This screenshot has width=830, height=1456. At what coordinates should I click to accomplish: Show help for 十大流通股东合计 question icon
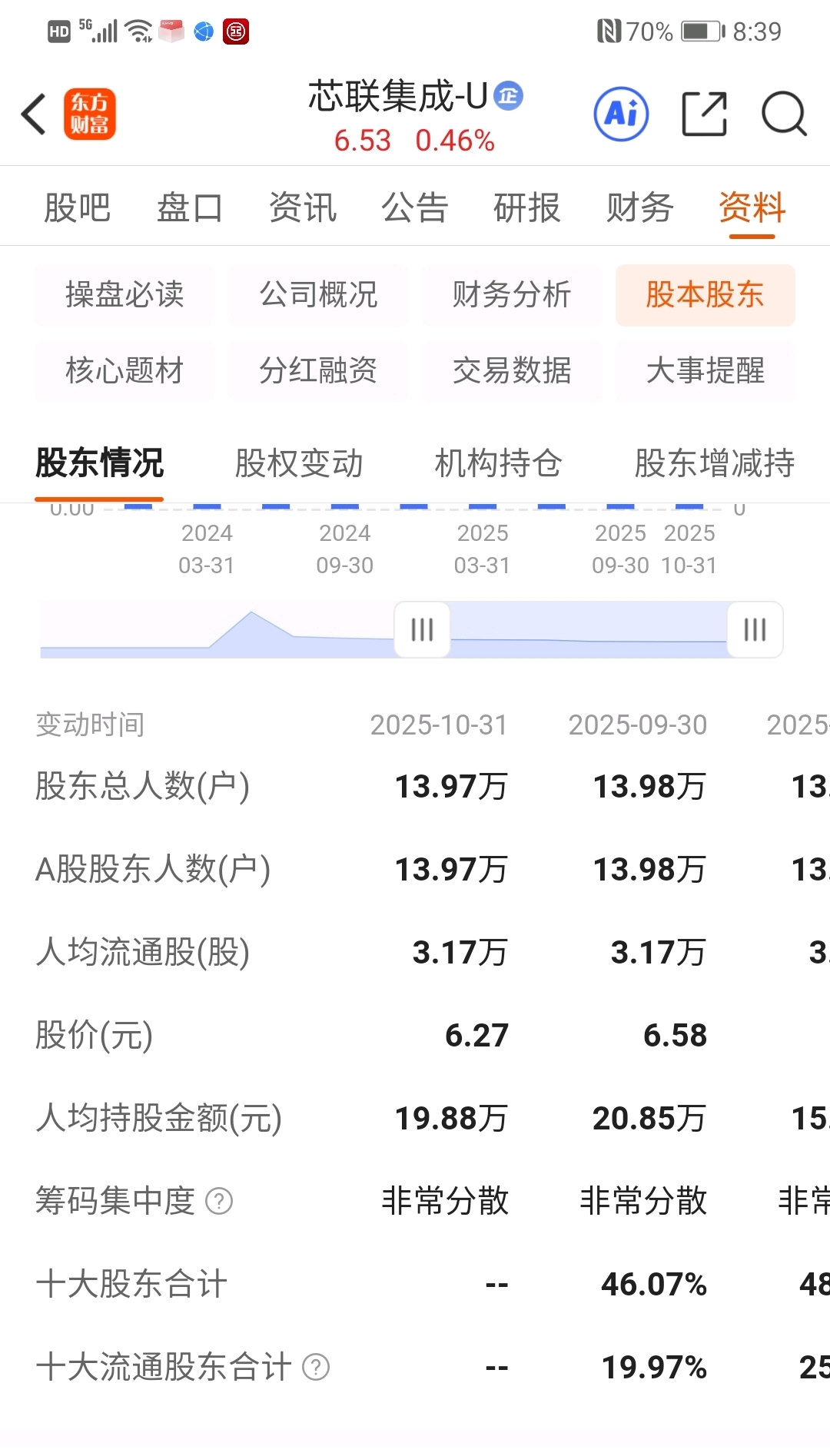316,1367
